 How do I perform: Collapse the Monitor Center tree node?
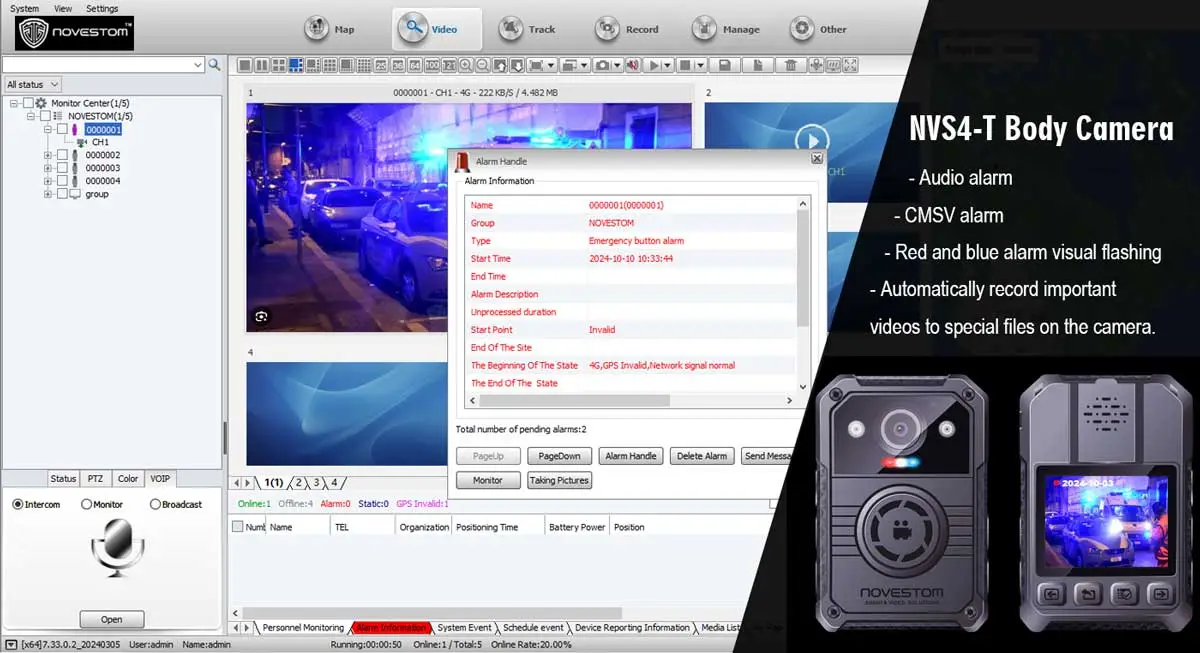tap(14, 103)
